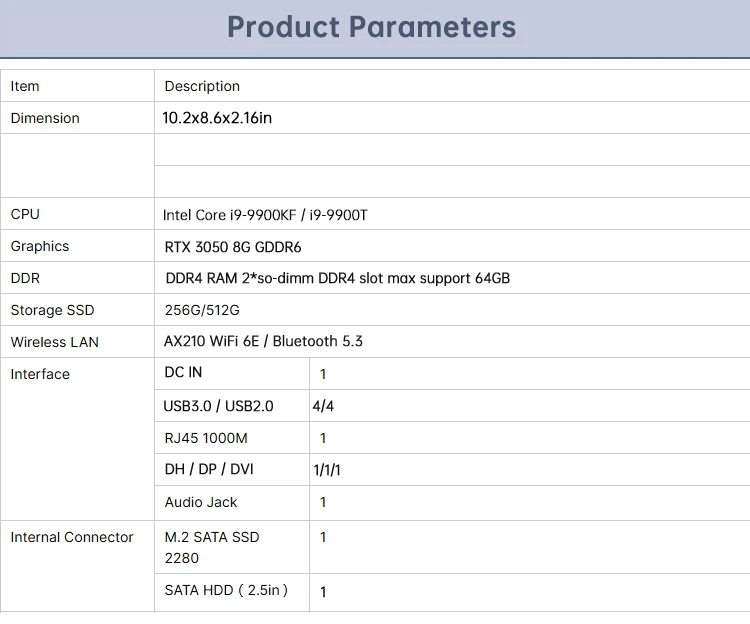Click the Product Parameters heading
The width and height of the screenshot is (750, 624).
(372, 27)
